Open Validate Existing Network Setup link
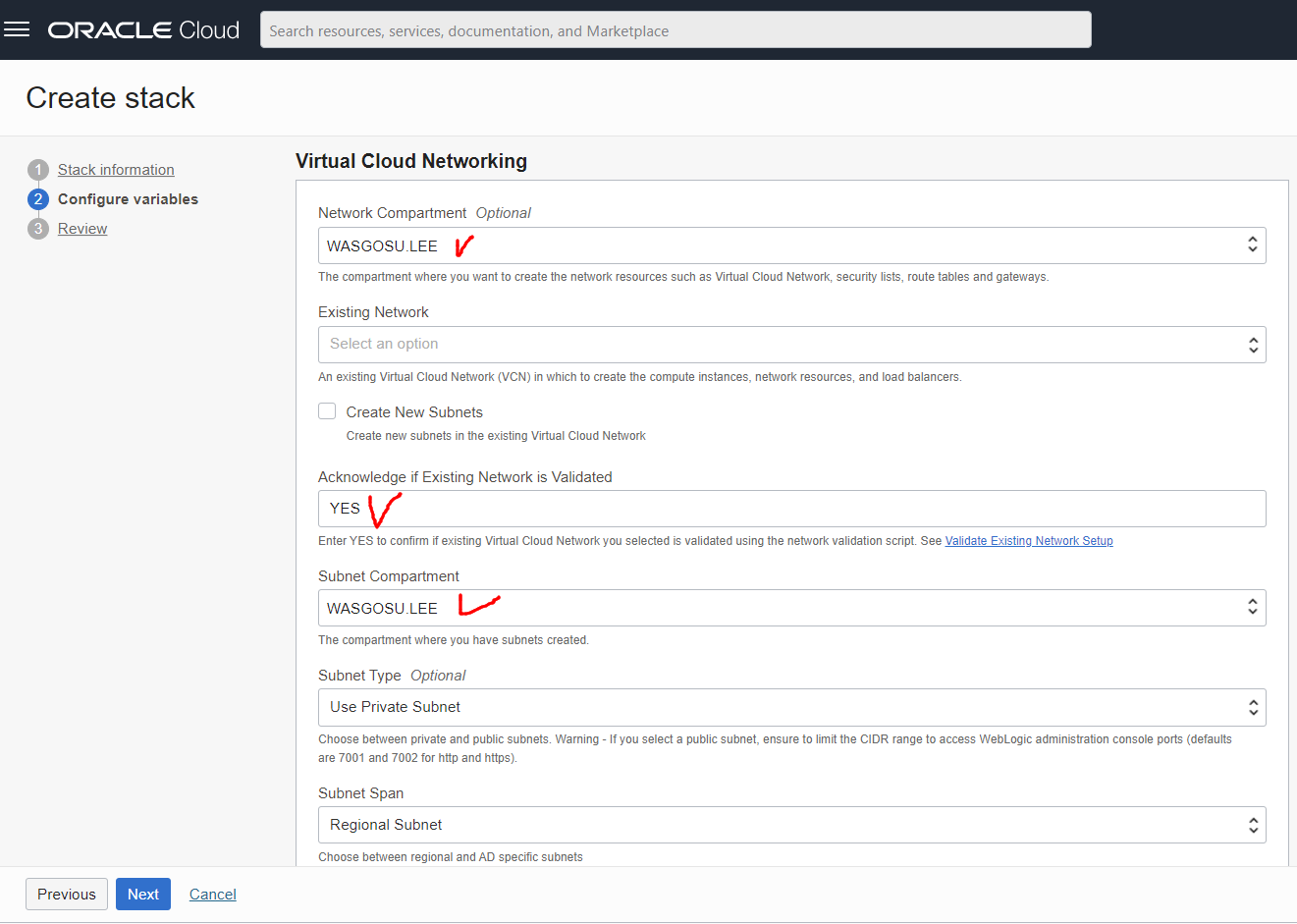Image resolution: width=1297 pixels, height=924 pixels. pyautogui.click(x=1029, y=541)
